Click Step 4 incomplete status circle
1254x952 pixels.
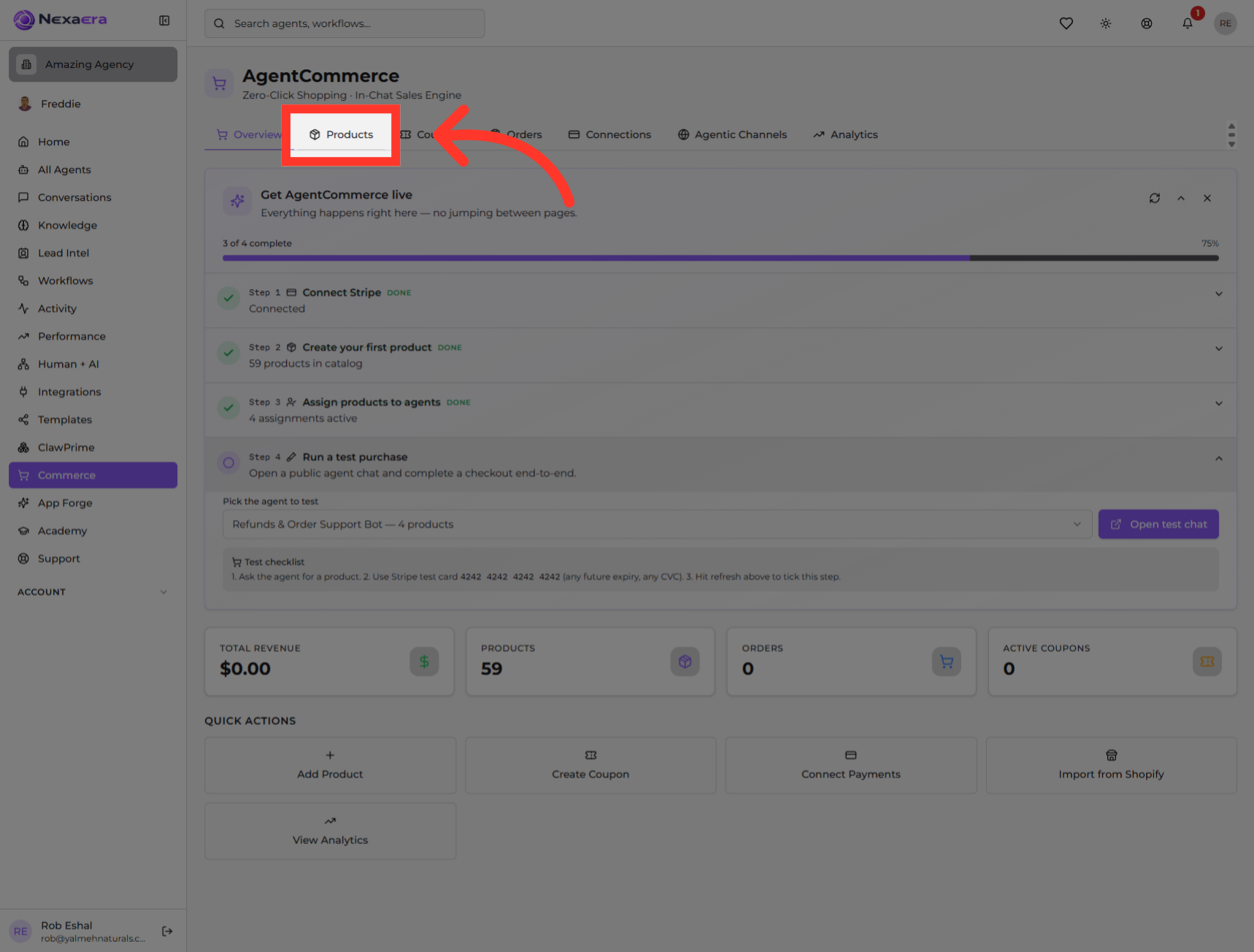click(x=228, y=463)
